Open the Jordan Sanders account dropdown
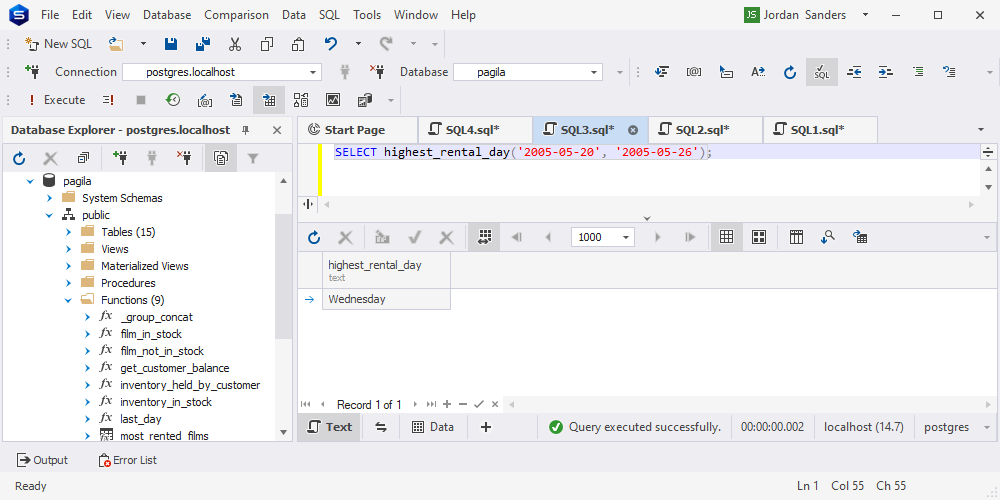 pos(865,15)
